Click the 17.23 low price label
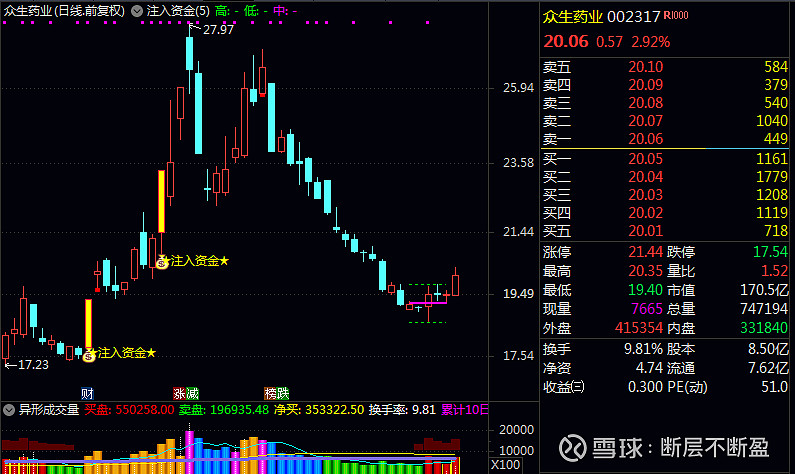795x474 pixels. pos(33,365)
